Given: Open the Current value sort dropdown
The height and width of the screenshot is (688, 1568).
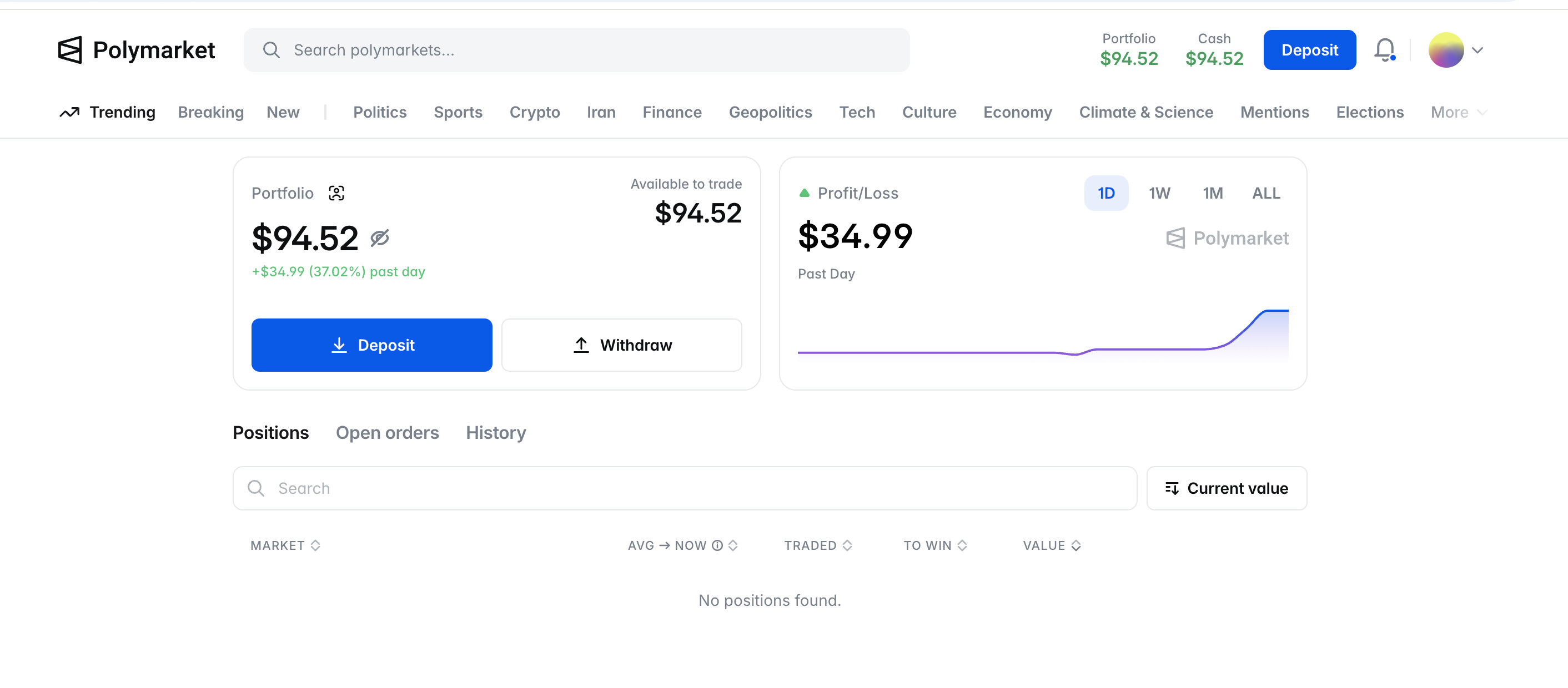Looking at the screenshot, I should coord(1227,488).
